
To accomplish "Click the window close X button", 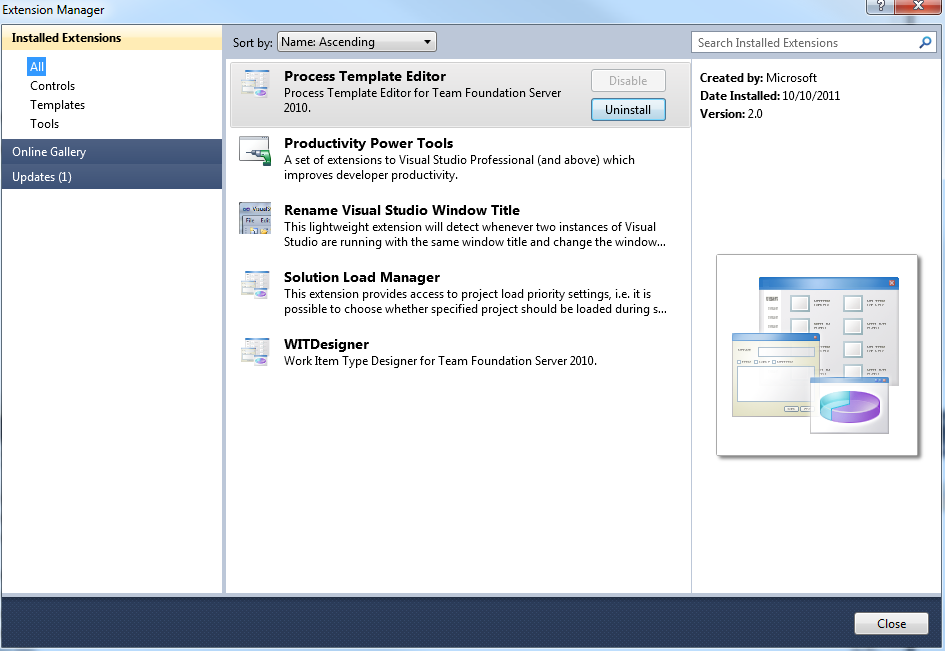I will pos(918,6).
